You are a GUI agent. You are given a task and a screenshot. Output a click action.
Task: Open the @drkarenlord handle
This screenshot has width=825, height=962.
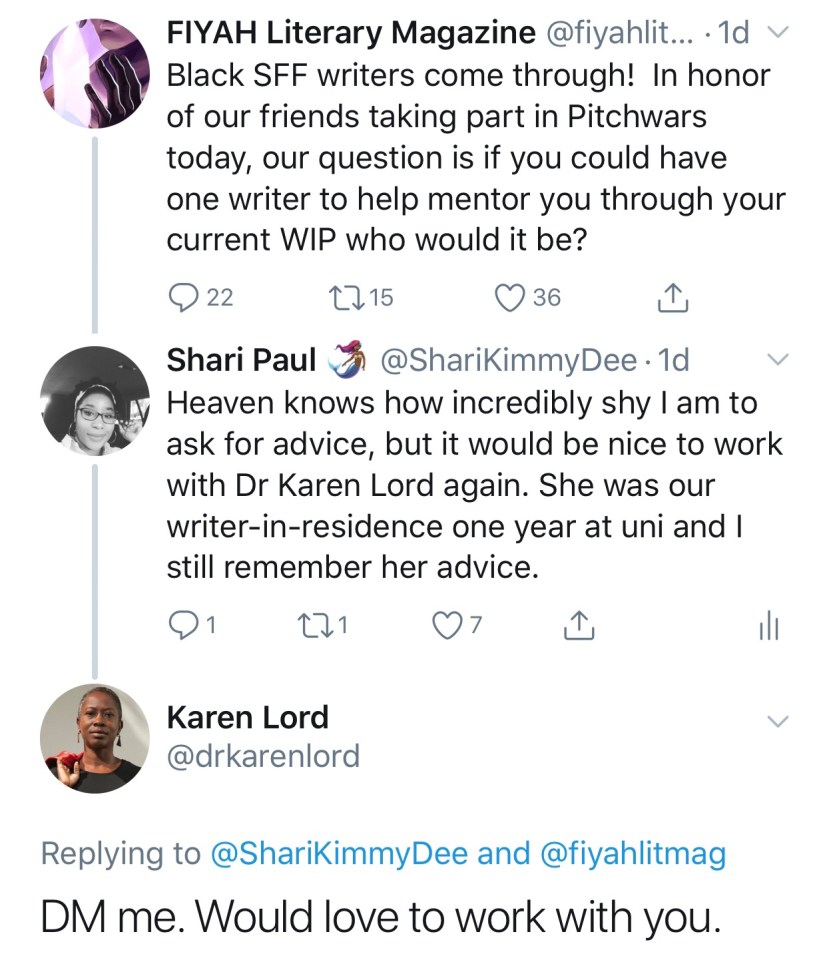(263, 756)
